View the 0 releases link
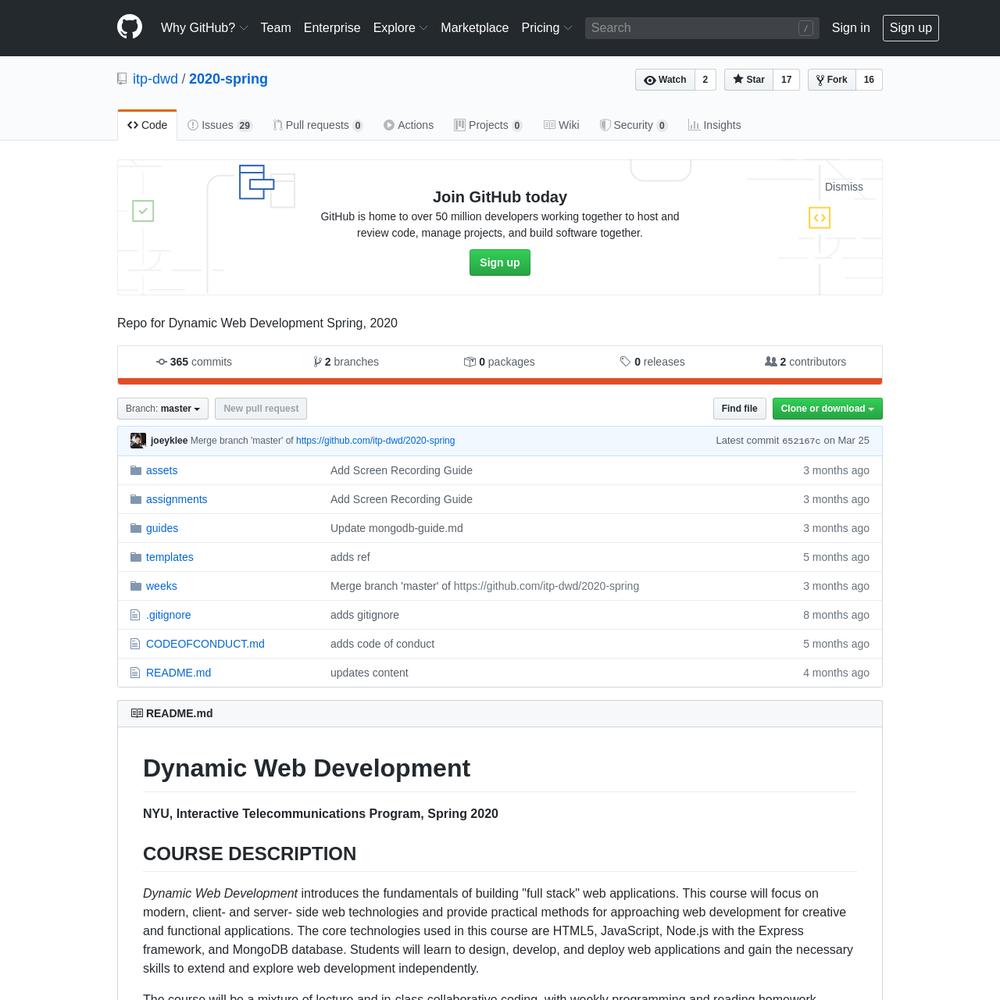This screenshot has height=1000, width=1000. (652, 362)
